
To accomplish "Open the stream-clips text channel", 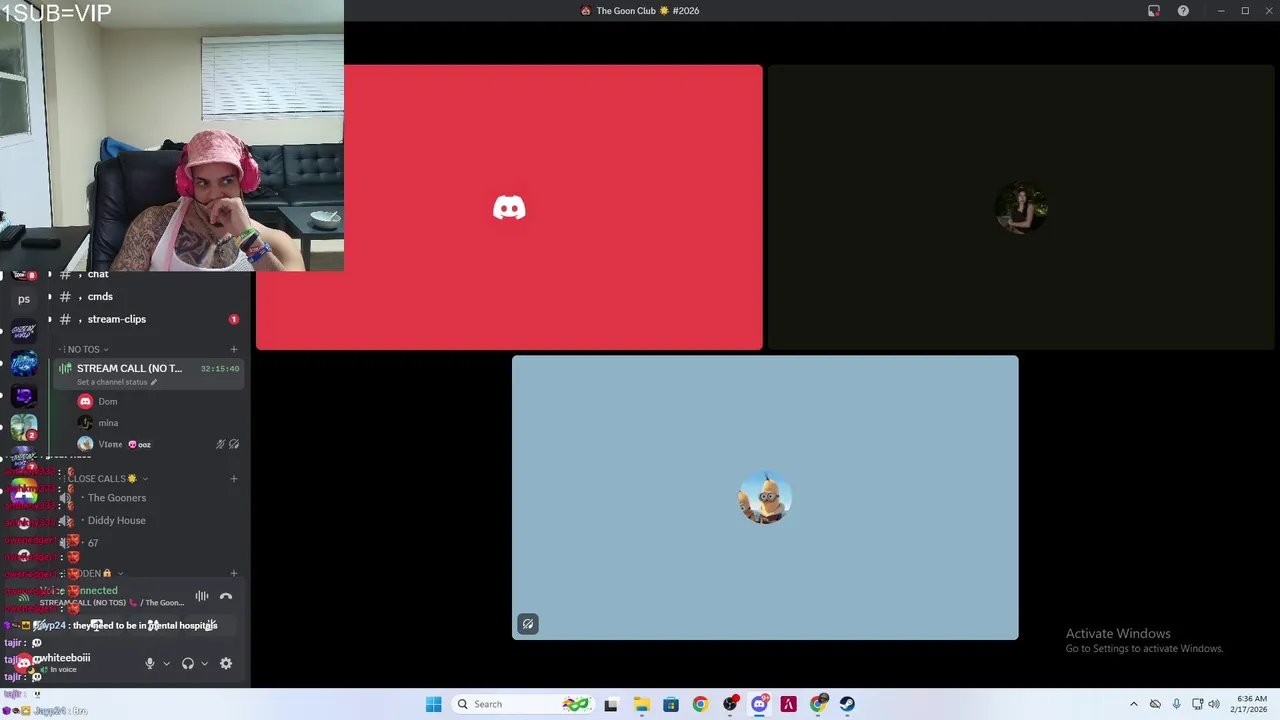I will pos(148,319).
